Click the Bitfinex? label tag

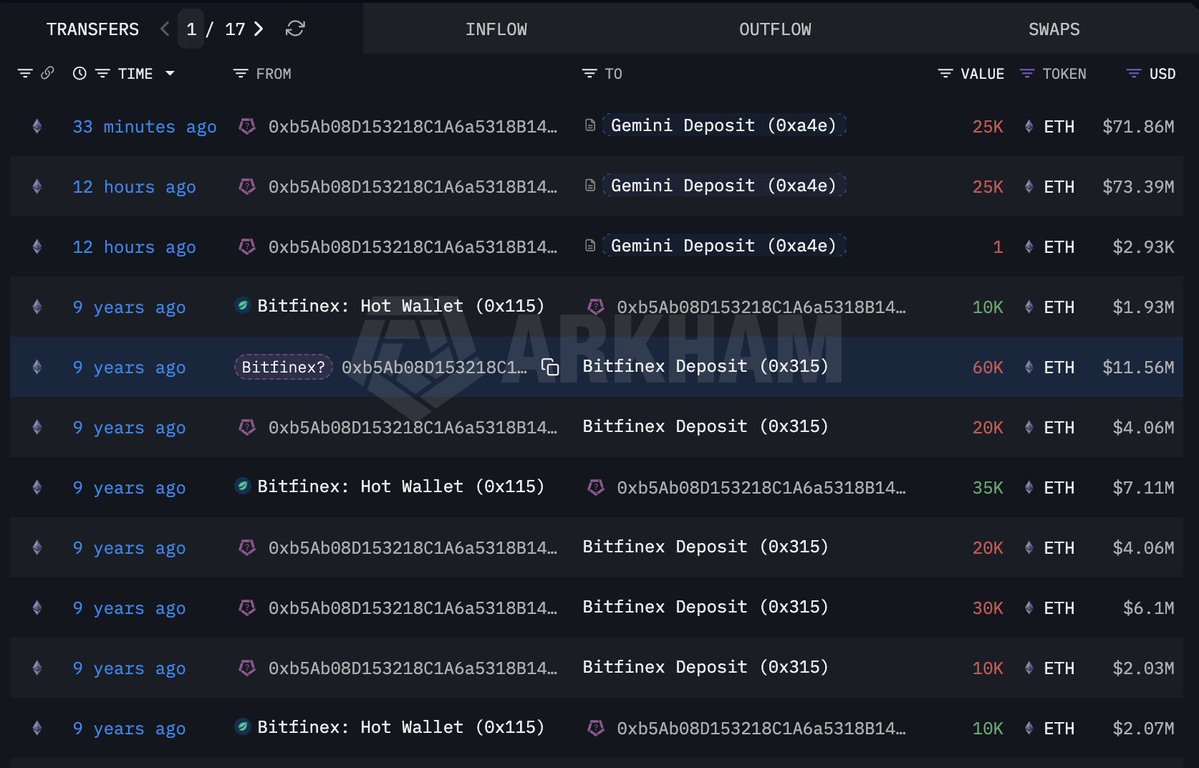click(x=283, y=367)
